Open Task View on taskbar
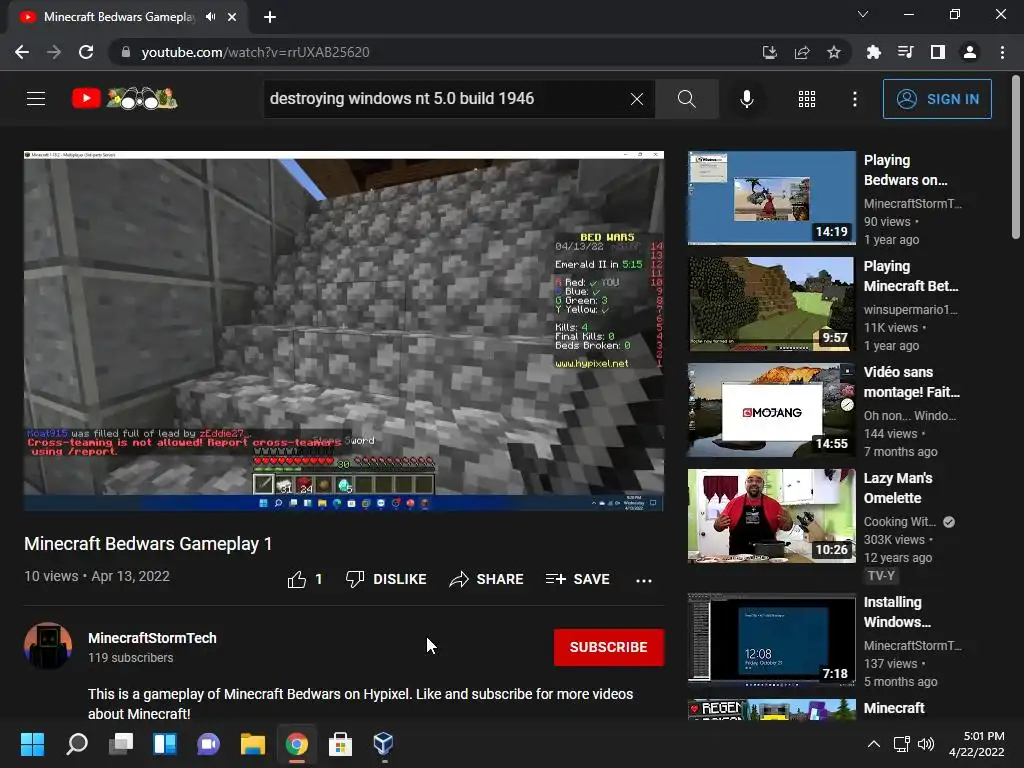 click(x=121, y=744)
